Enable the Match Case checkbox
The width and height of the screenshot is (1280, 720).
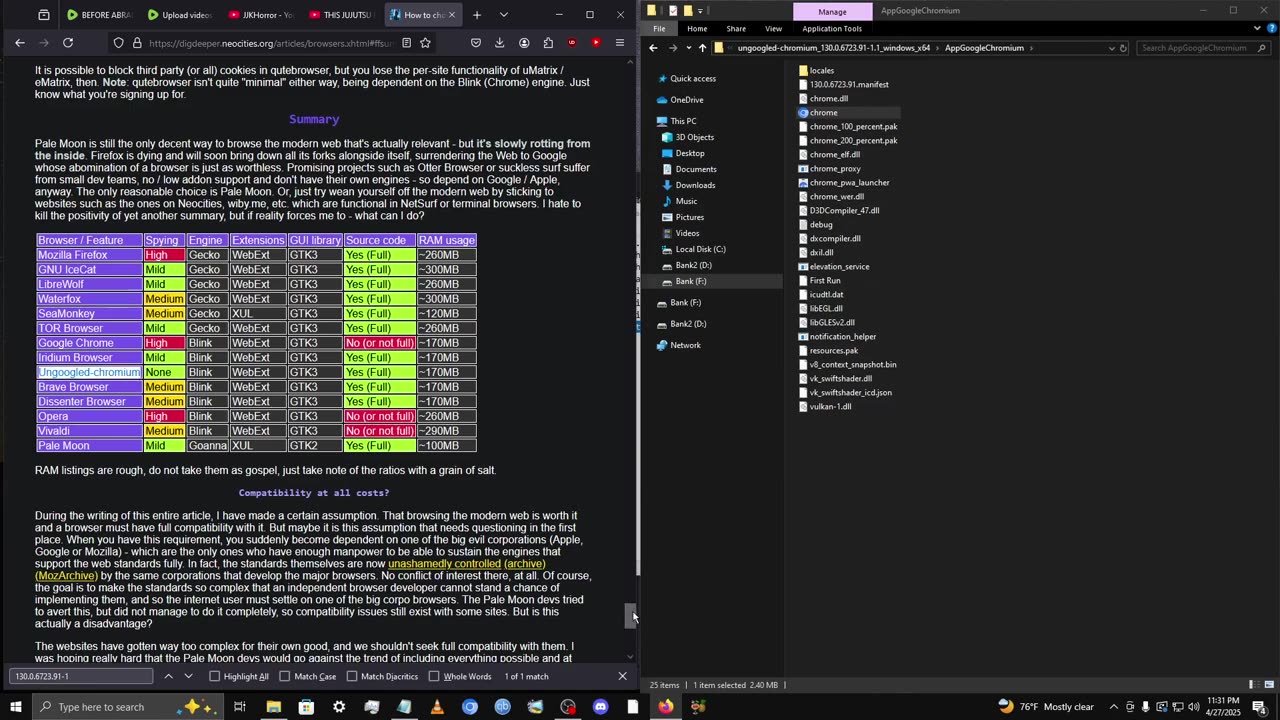click(285, 676)
